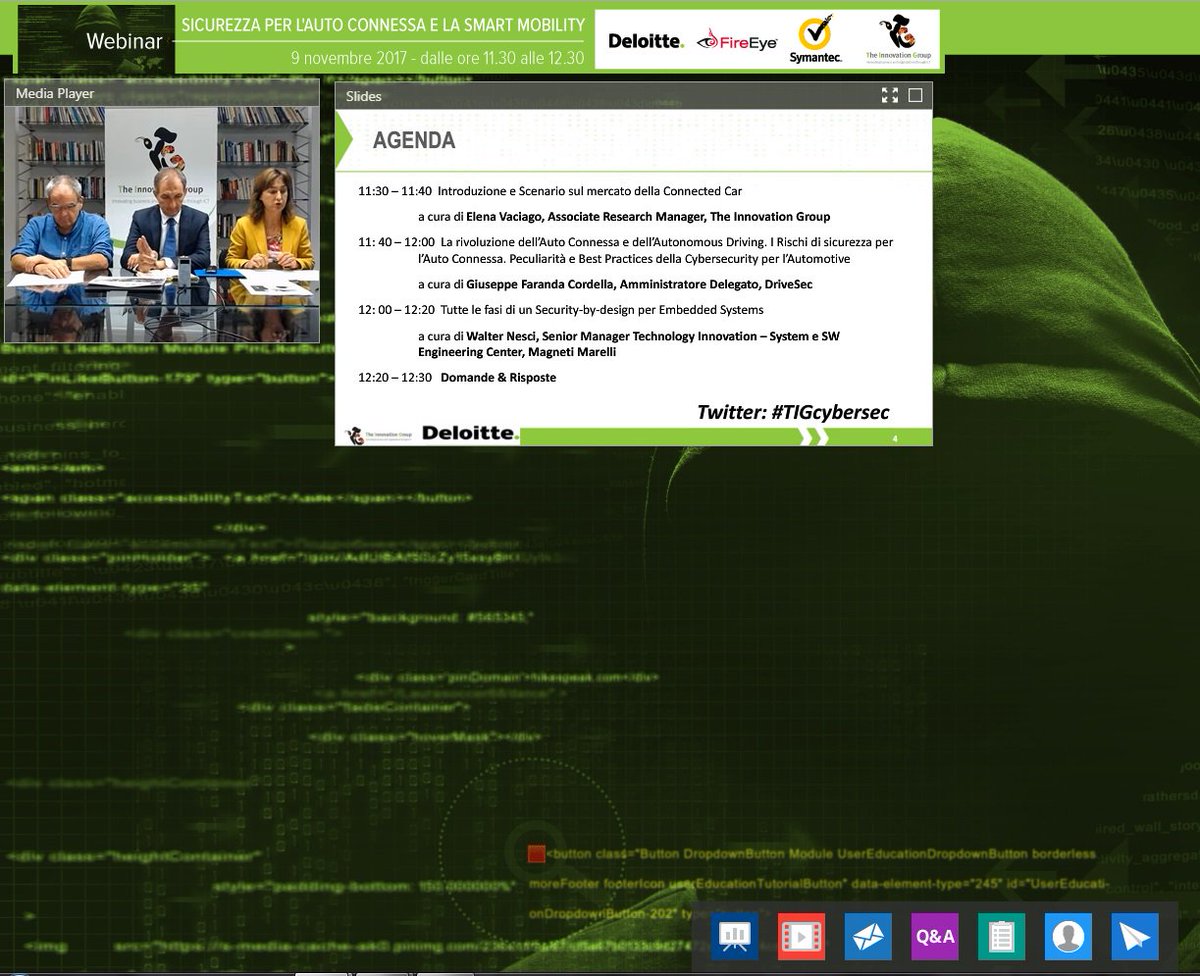Open the Slides widget from the dock
Viewport: 1200px width, 976px height.
pyautogui.click(x=735, y=937)
